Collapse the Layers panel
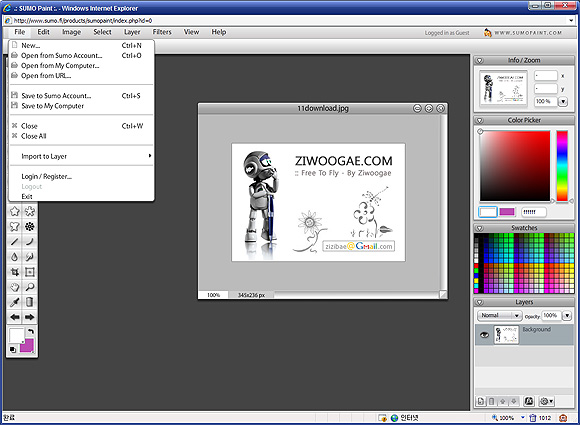The width and height of the screenshot is (580, 425). pyautogui.click(x=479, y=303)
